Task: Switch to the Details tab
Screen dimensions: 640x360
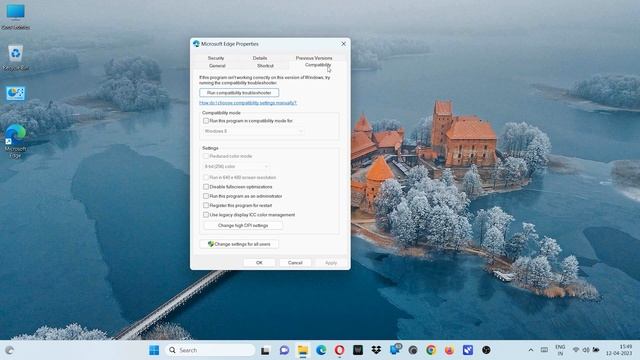Action: pos(260,58)
